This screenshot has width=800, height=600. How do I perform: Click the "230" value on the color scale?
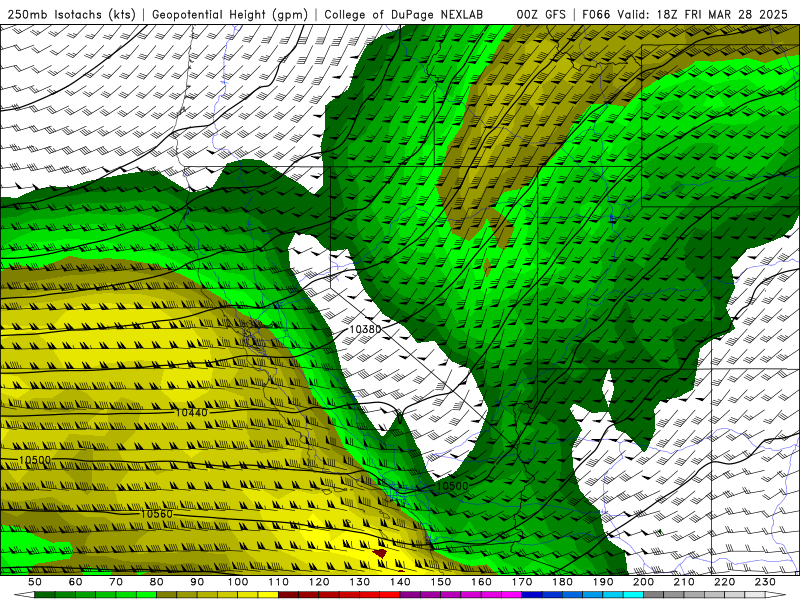765,582
